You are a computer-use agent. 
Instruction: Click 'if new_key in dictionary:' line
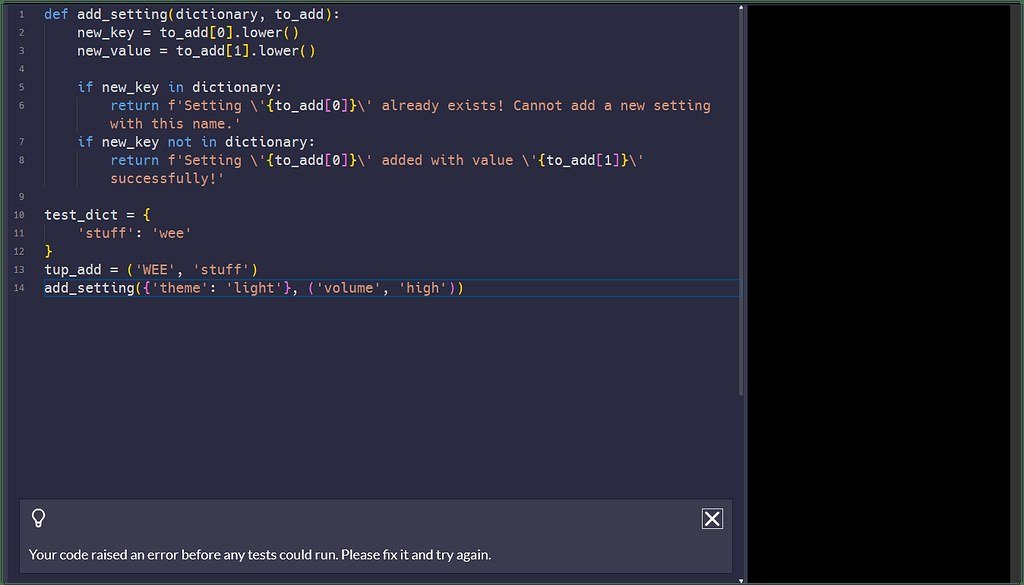point(180,87)
